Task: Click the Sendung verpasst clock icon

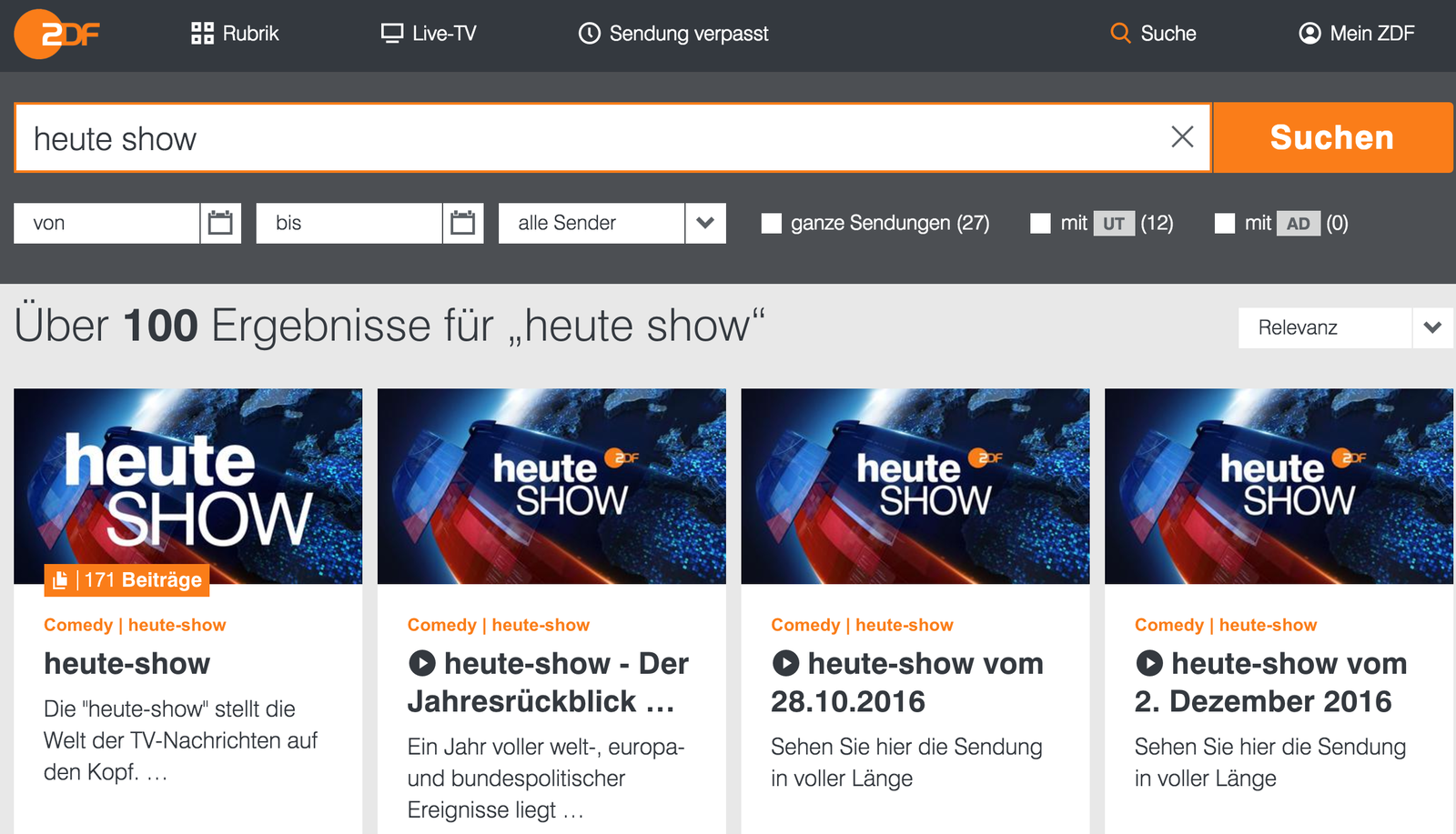Action: pos(590,34)
